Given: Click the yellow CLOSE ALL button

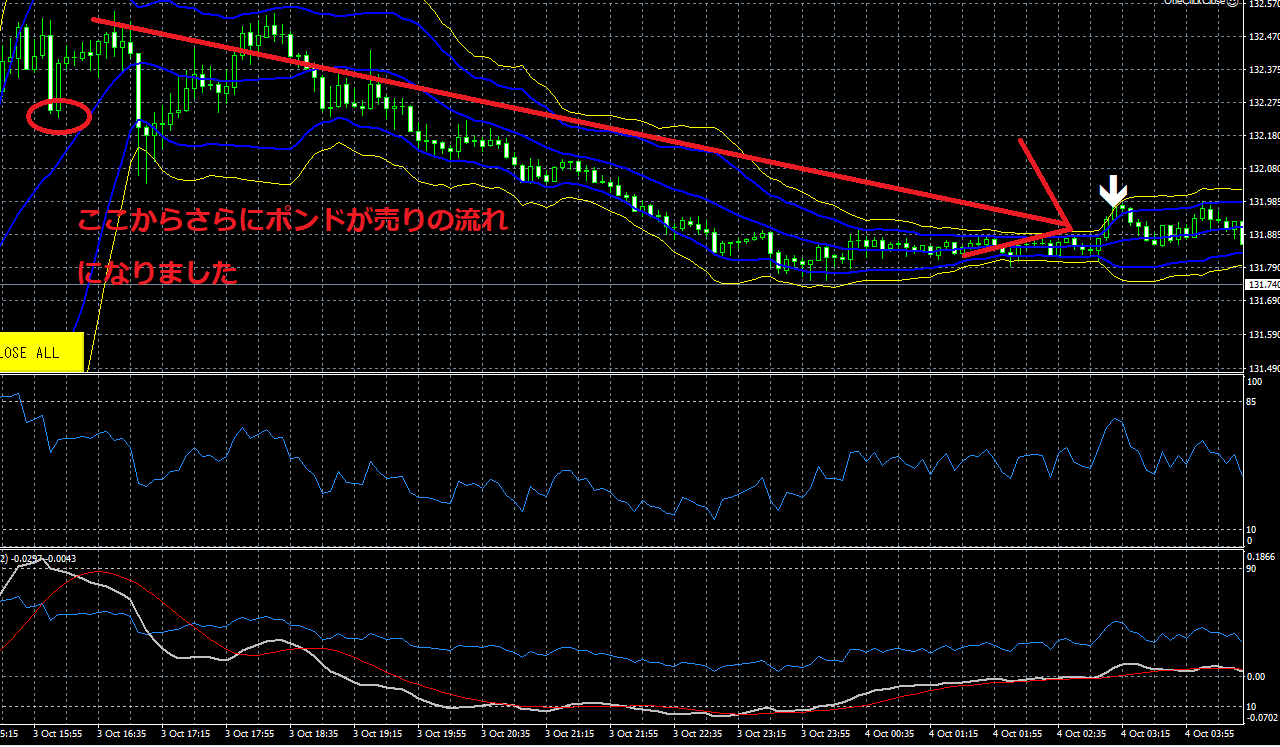Looking at the screenshot, I should (x=40, y=352).
